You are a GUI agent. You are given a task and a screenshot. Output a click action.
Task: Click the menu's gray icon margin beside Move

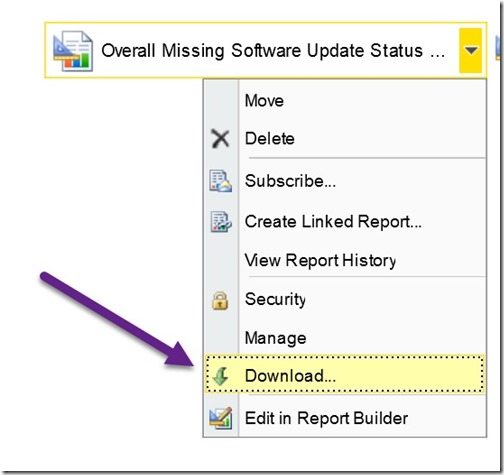click(x=221, y=101)
